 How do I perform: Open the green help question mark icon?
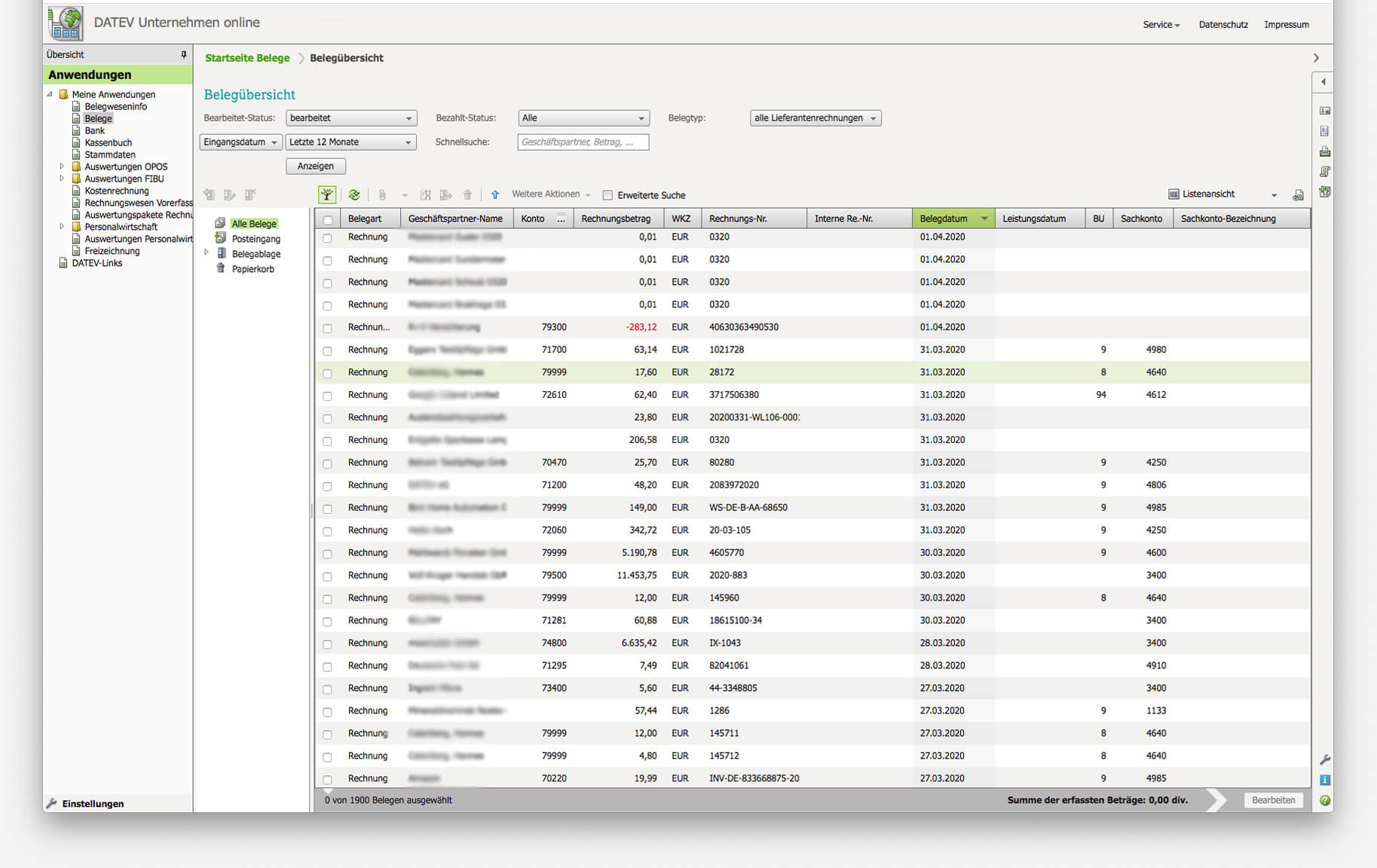point(1325,800)
